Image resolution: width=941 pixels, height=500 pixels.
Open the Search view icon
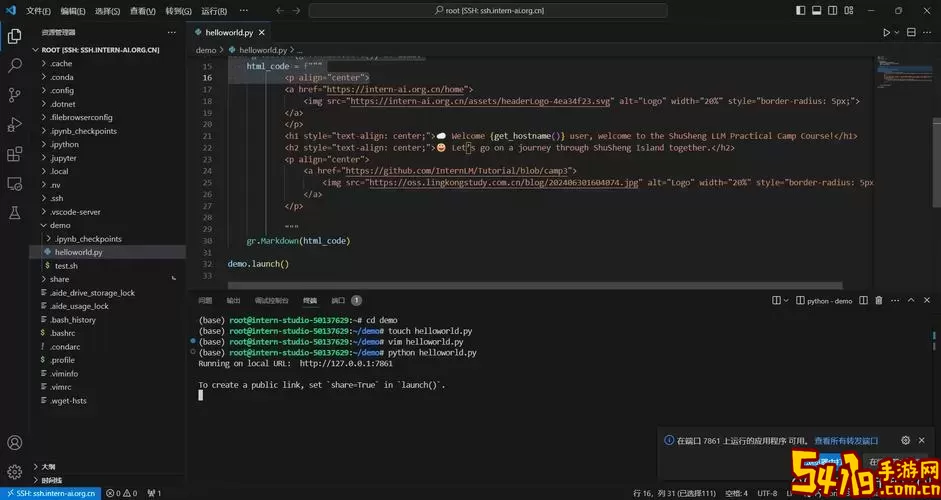pyautogui.click(x=14, y=65)
